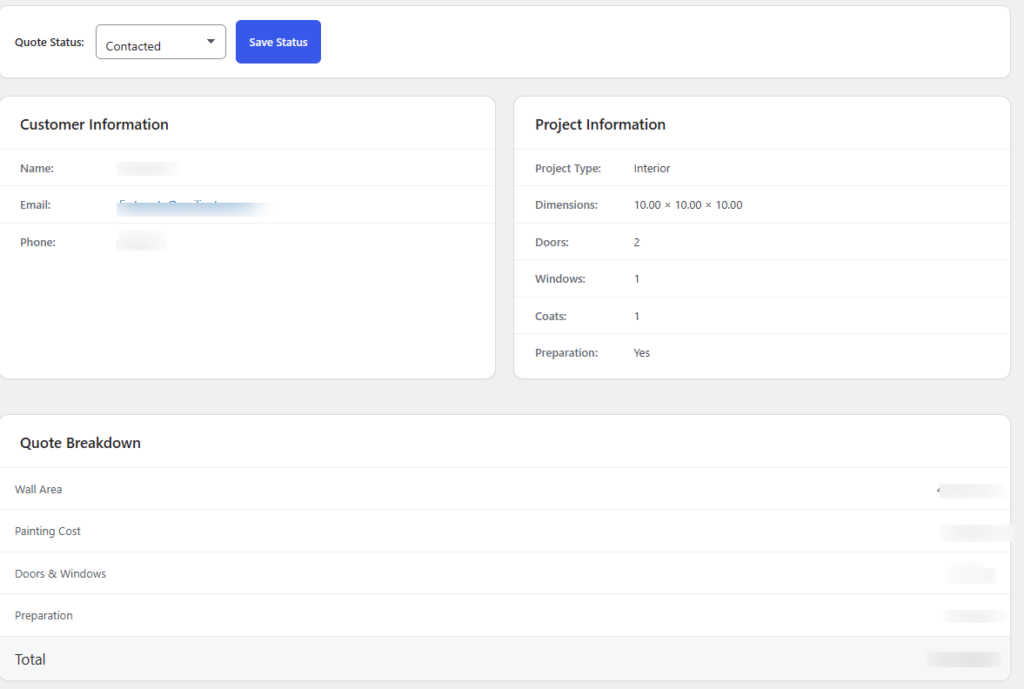Select the Windows value 1

pos(637,279)
